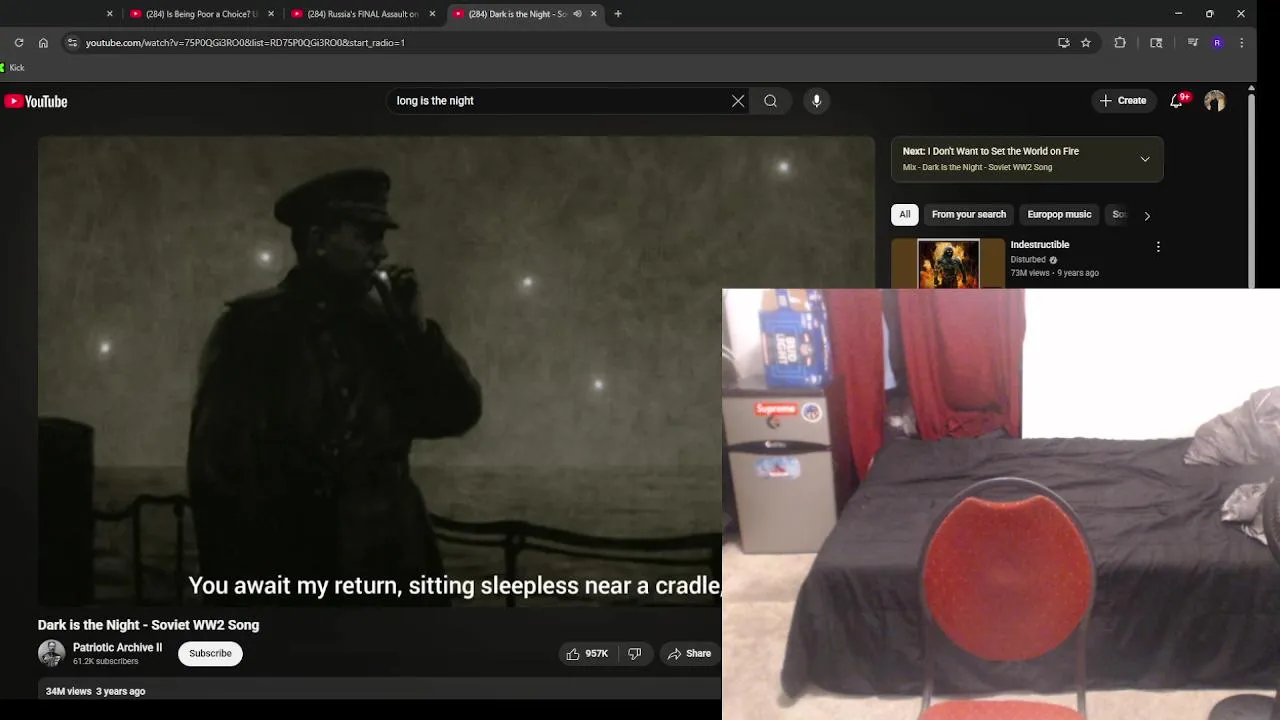
Task: Open the browser extensions menu
Action: click(x=1120, y=43)
